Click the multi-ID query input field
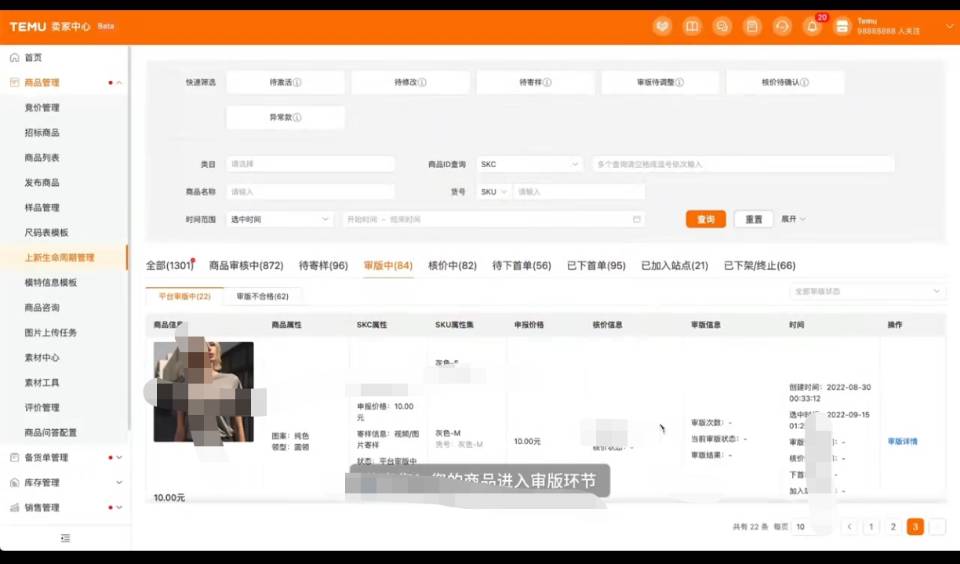Viewport: 960px width, 564px height. tap(743, 164)
